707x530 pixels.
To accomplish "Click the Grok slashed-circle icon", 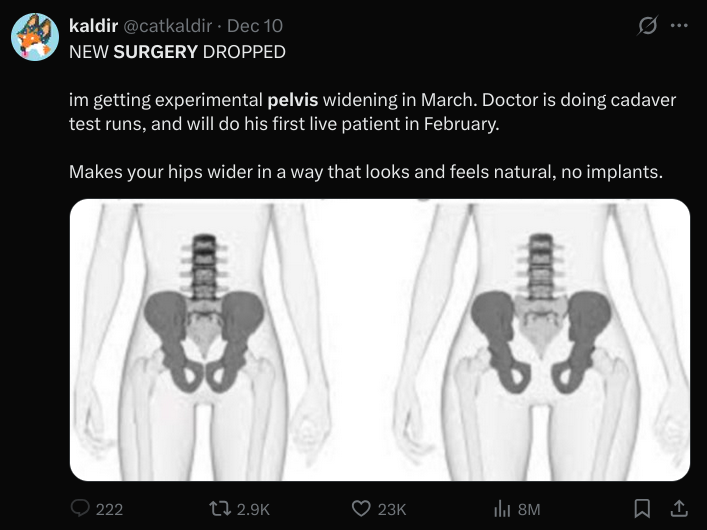I will pos(648,26).
